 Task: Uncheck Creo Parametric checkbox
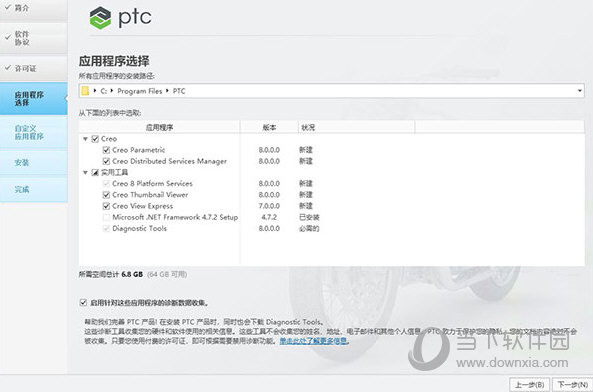(106, 150)
